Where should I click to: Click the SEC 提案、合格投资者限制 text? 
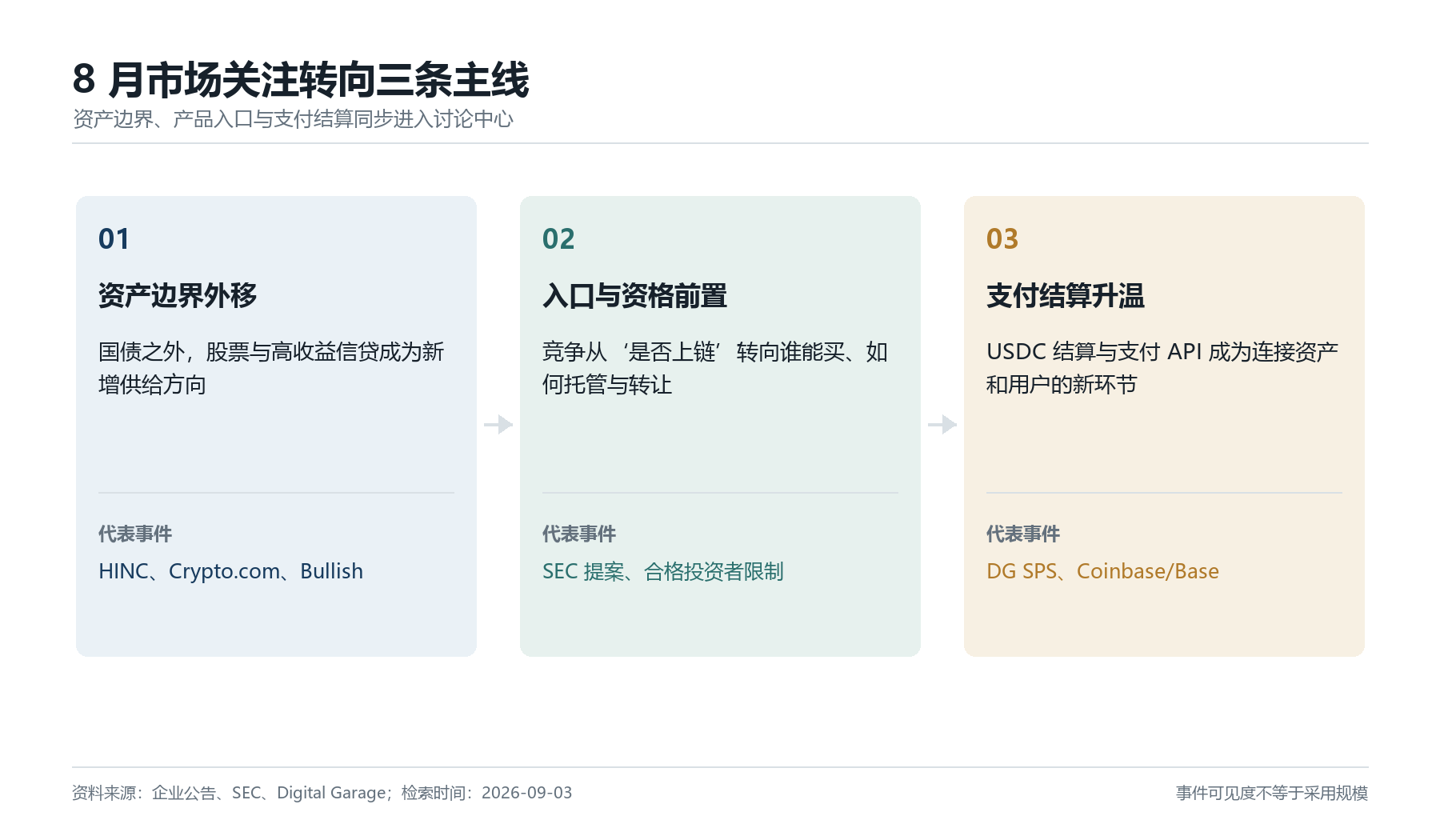(663, 571)
